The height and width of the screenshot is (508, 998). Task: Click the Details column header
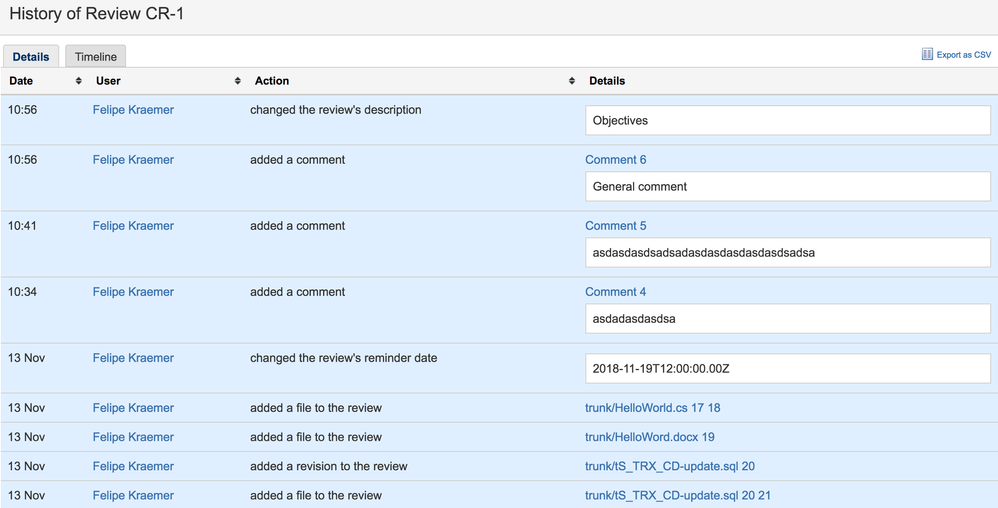point(607,81)
